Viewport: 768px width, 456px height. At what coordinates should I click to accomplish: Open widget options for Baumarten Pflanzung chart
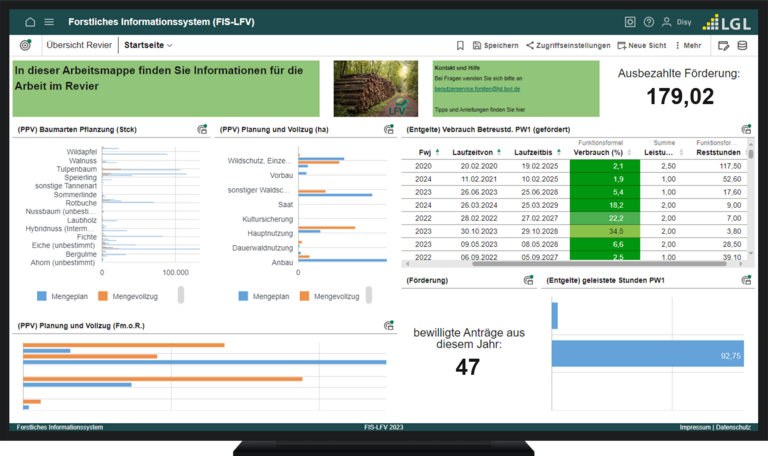pos(202,129)
